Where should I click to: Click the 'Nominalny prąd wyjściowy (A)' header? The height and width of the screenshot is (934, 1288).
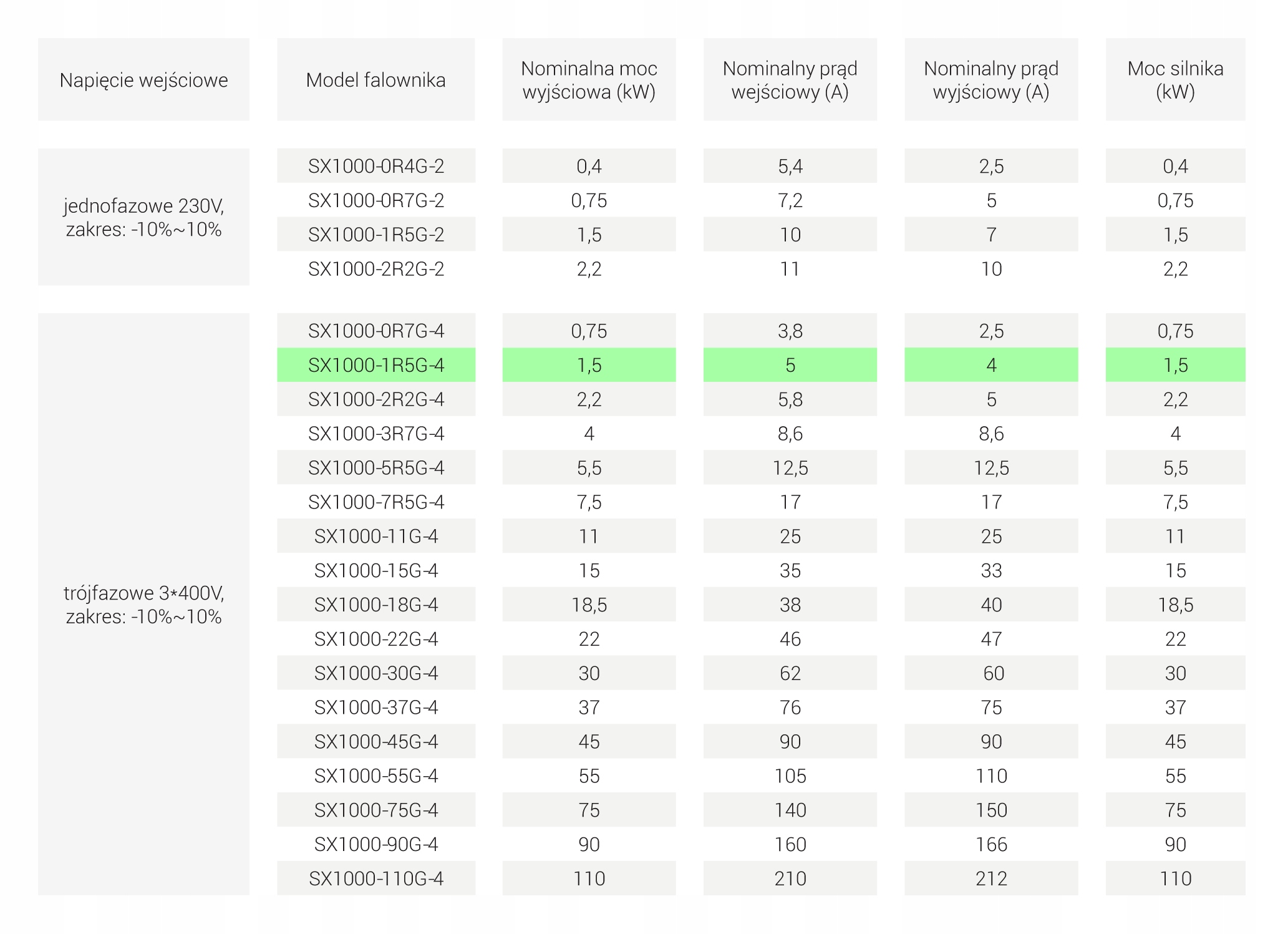pos(991,80)
